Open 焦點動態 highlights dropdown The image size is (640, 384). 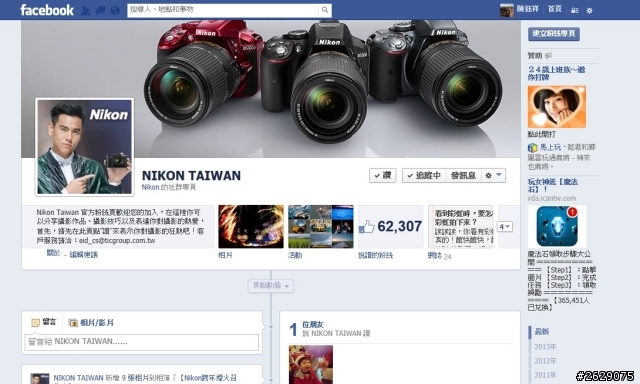click(x=271, y=286)
